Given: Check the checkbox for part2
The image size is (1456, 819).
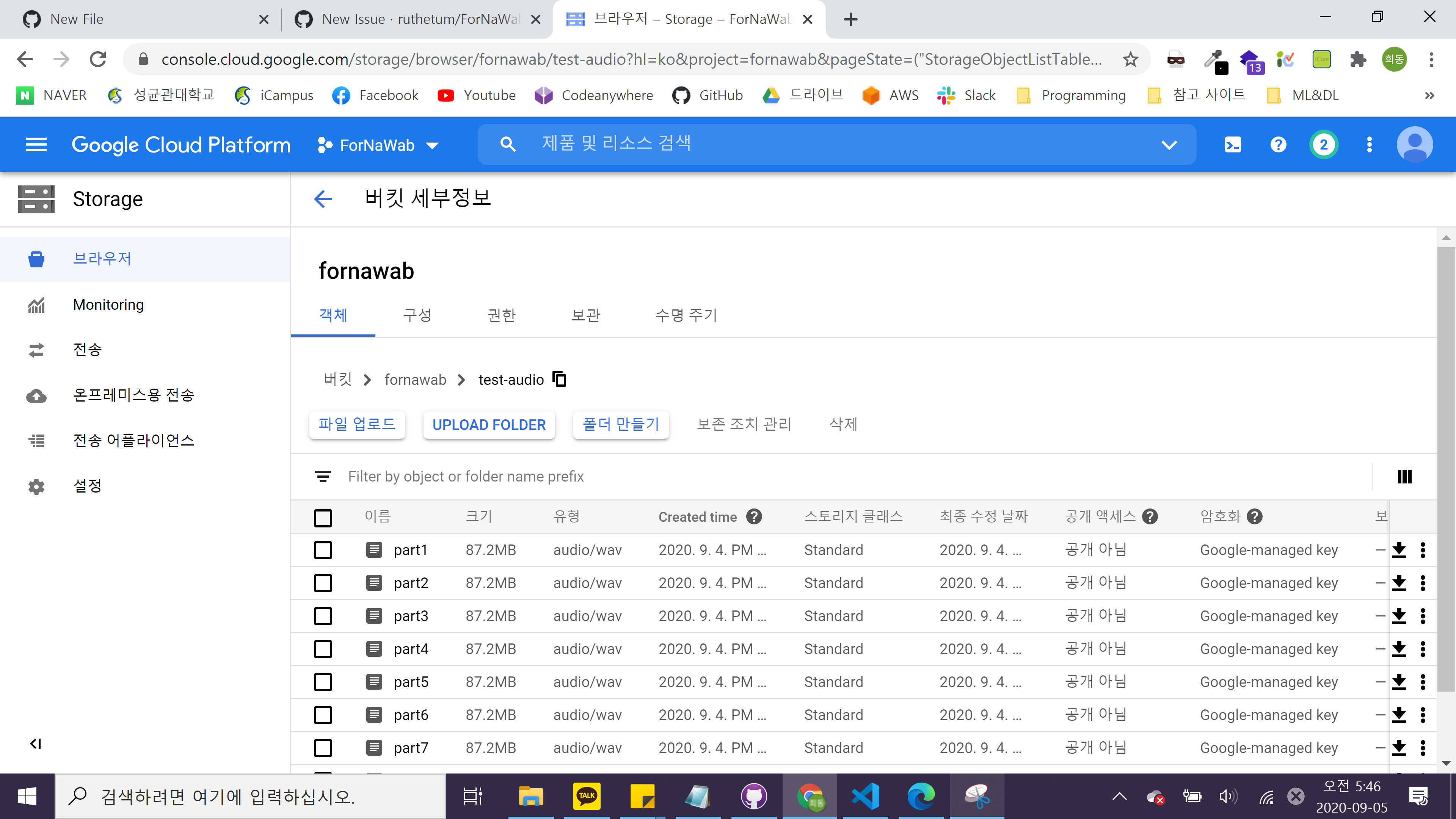Looking at the screenshot, I should pyautogui.click(x=323, y=583).
